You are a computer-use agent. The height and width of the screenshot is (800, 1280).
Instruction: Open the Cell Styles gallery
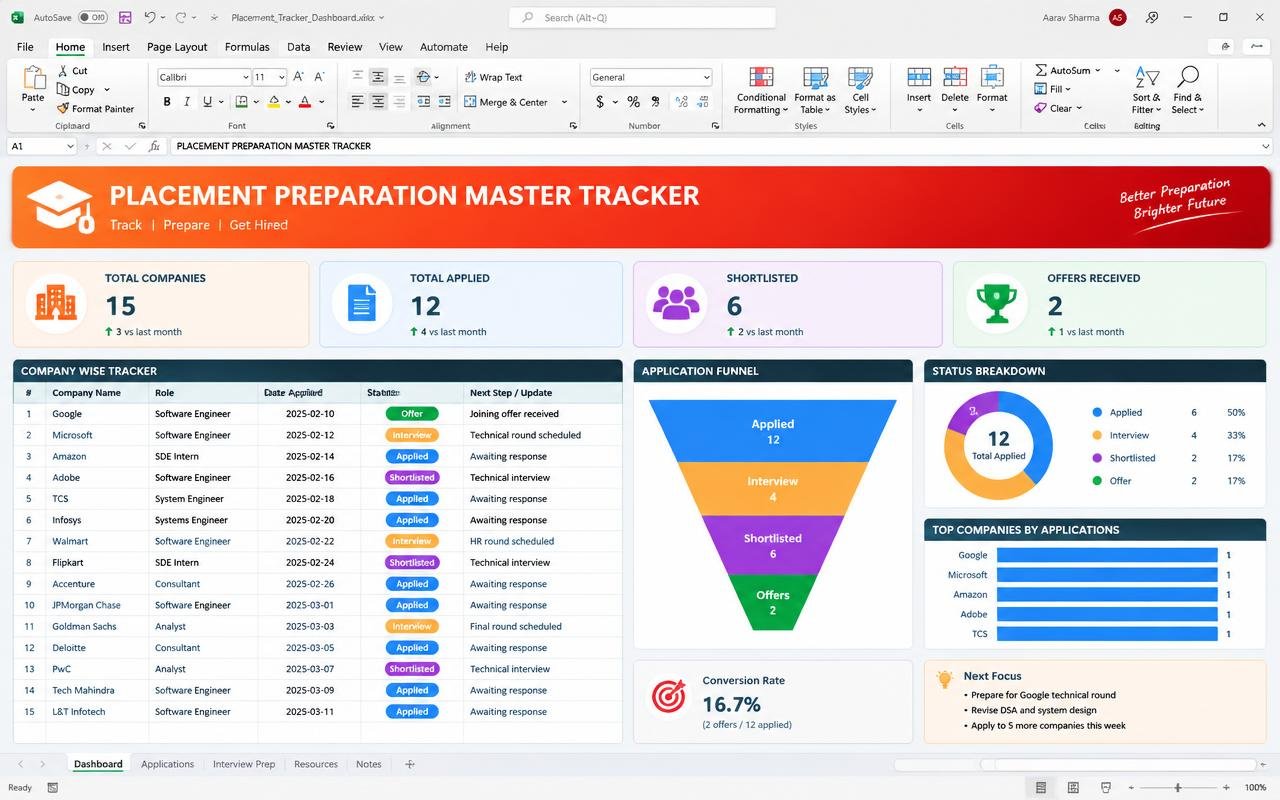point(860,91)
